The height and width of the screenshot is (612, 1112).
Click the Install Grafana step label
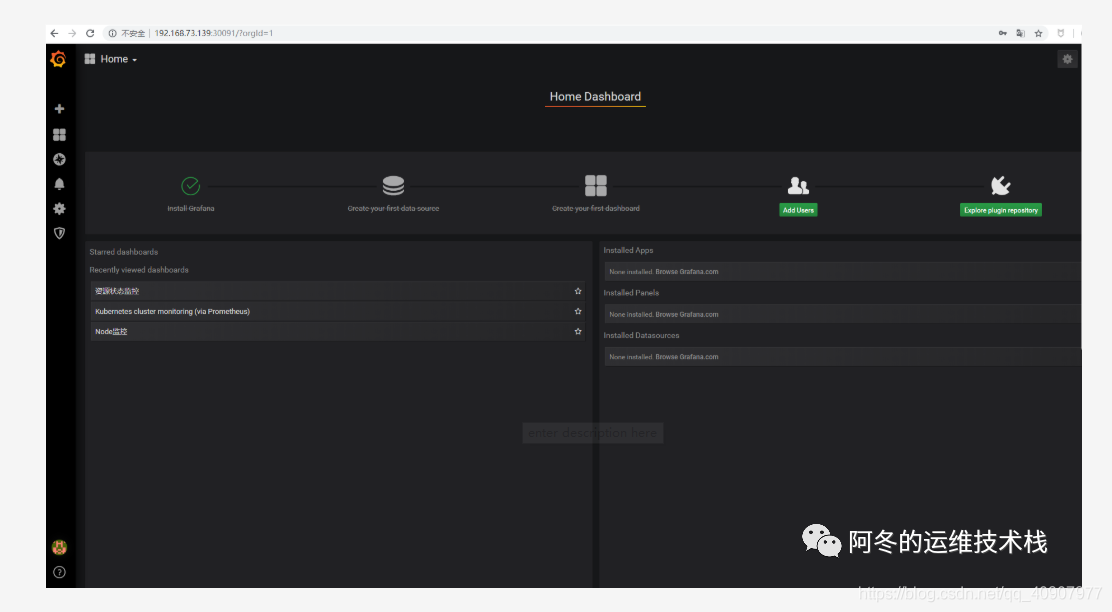click(x=191, y=208)
